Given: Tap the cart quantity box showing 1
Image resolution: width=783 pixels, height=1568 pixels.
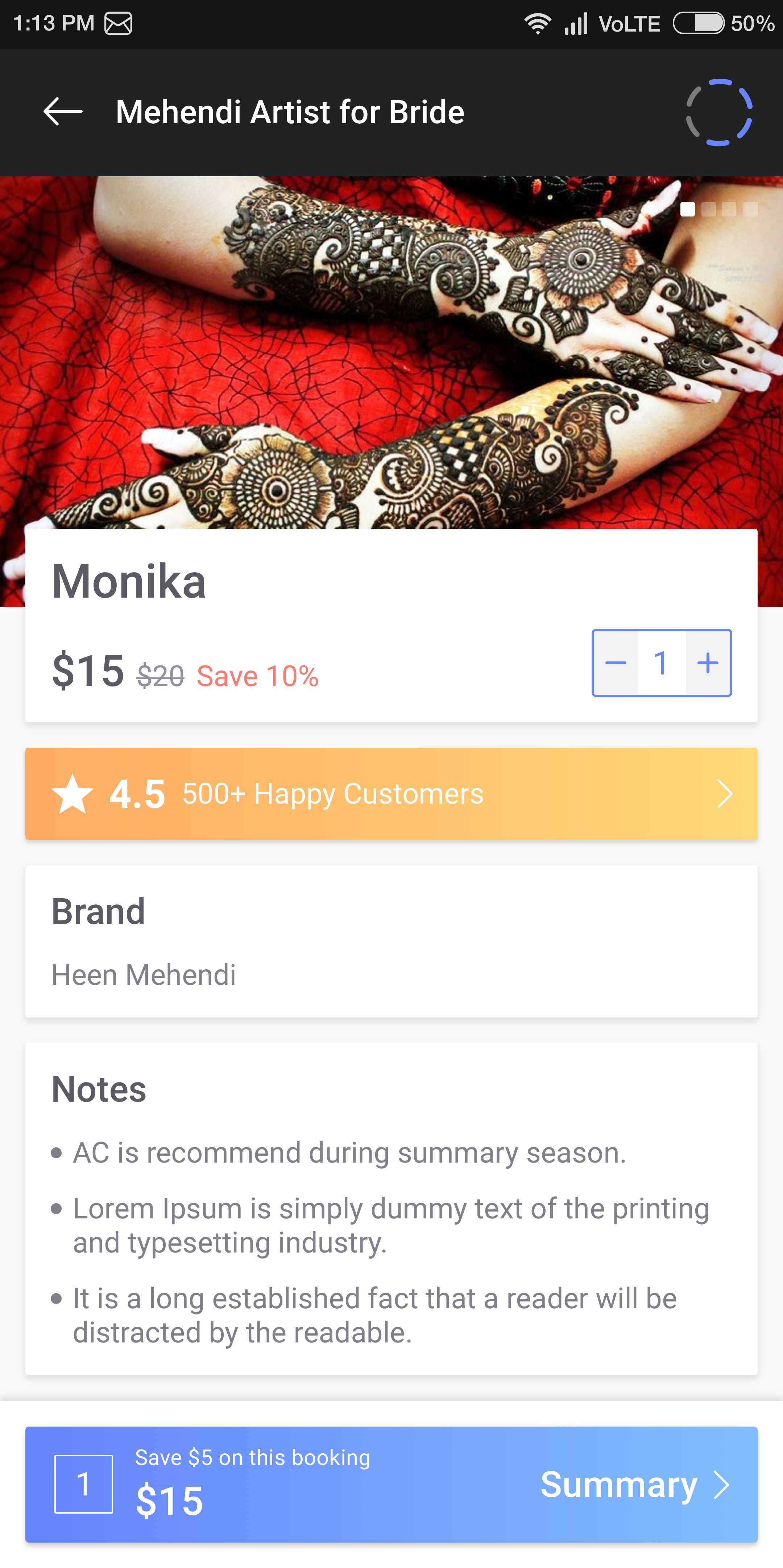Looking at the screenshot, I should pyautogui.click(x=84, y=1484).
